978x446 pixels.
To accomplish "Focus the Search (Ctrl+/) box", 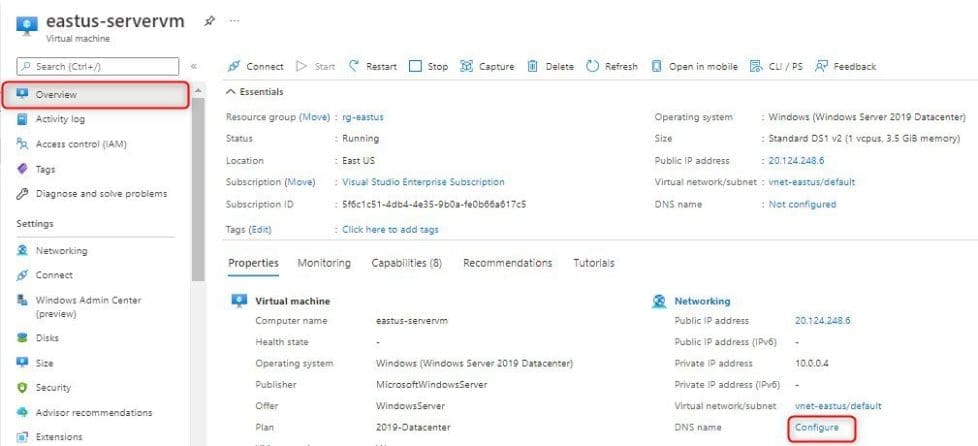I will (98, 66).
